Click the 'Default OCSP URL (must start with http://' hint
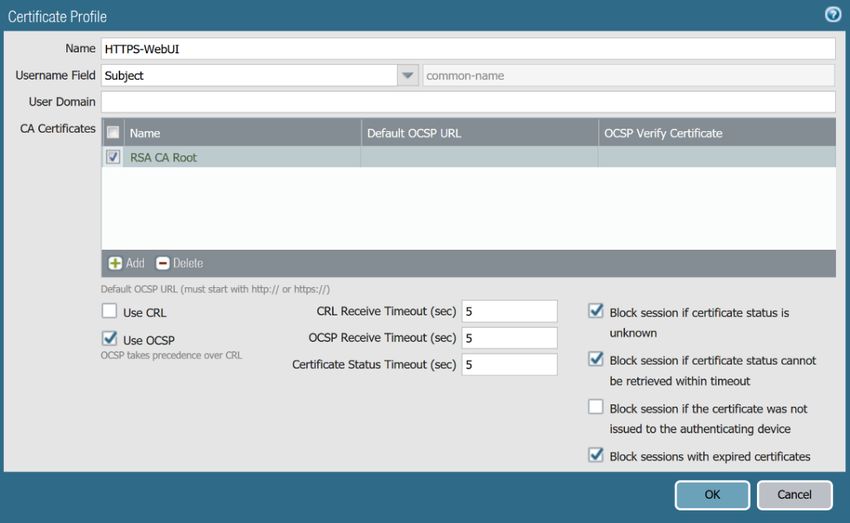The height and width of the screenshot is (523, 850). 215,289
